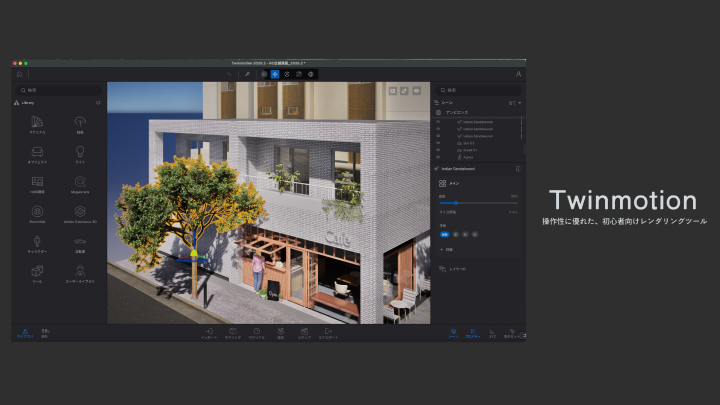Toggle the world axis globe icon
Image resolution: width=720 pixels, height=405 pixels.
[310, 74]
